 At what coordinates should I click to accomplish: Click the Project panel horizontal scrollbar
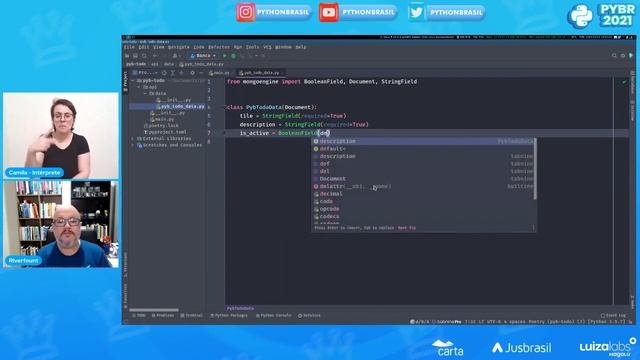153,310
